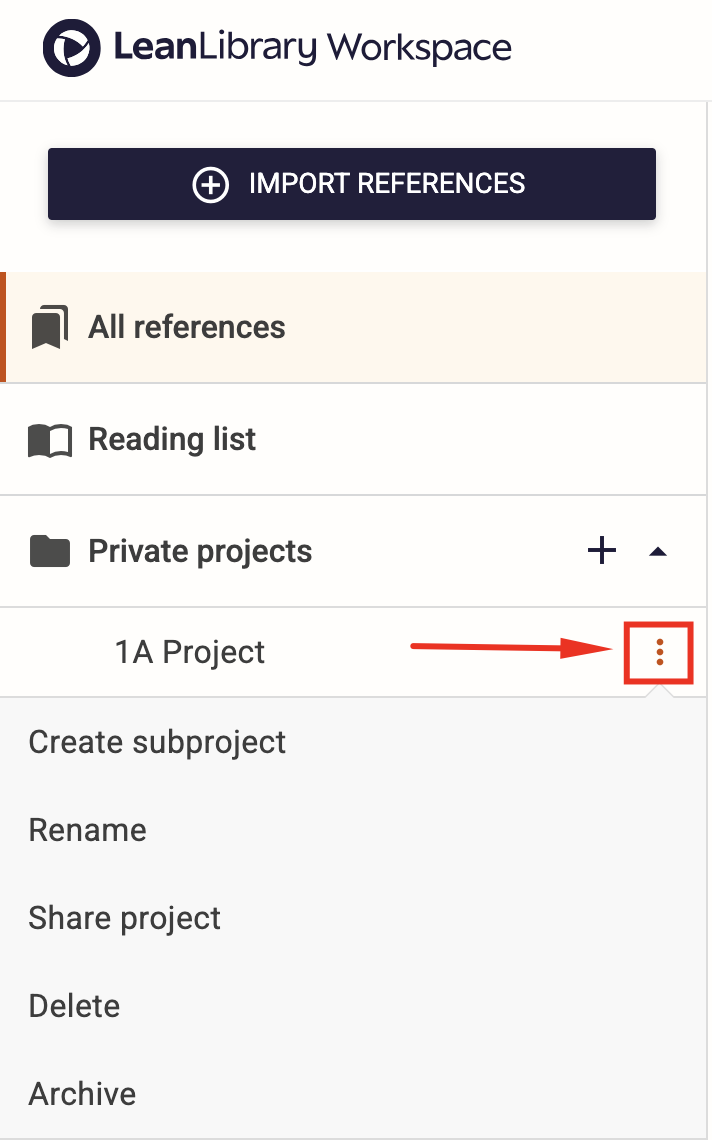The image size is (712, 1140).
Task: Add a new private project with plus icon
Action: pyautogui.click(x=601, y=550)
